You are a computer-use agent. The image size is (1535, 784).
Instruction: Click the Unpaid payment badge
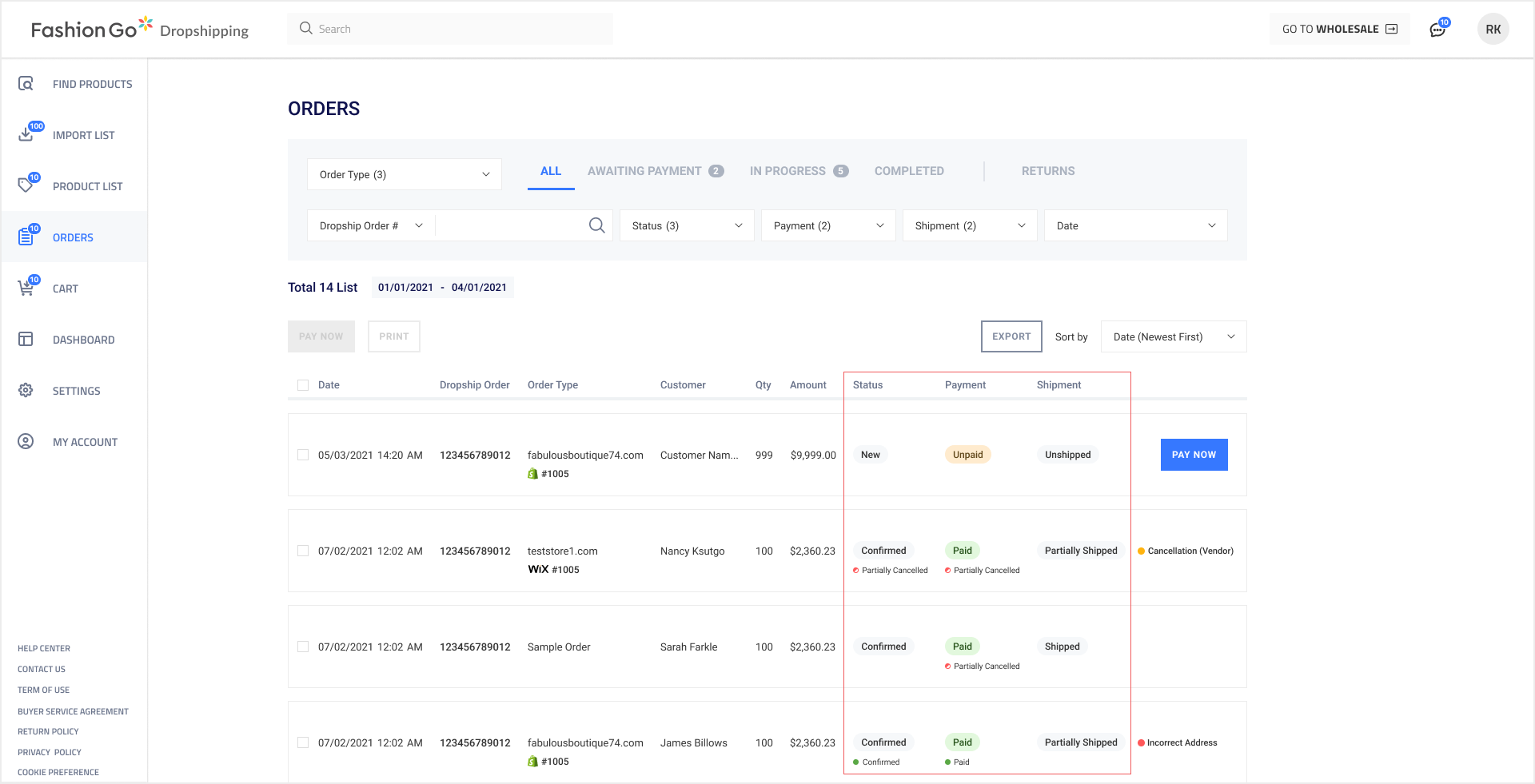click(x=967, y=455)
